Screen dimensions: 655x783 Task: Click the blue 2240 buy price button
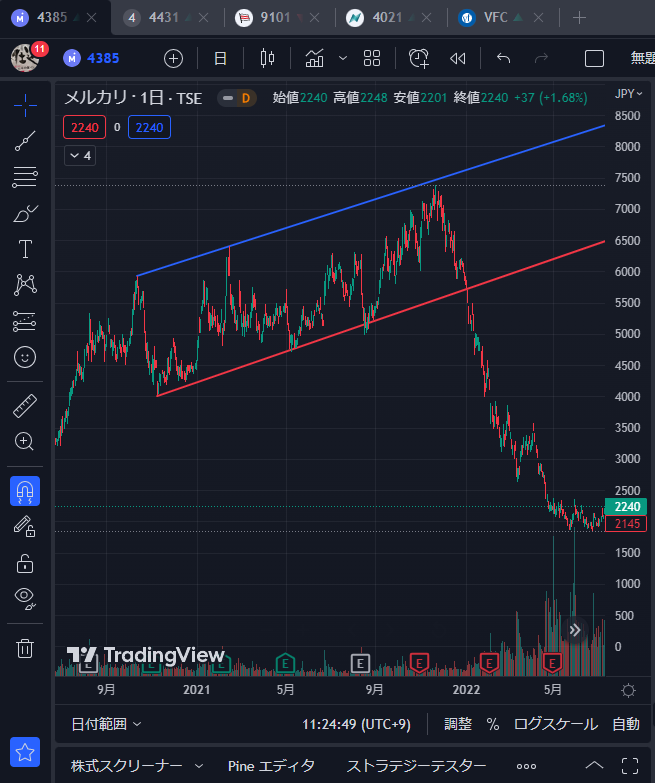[149, 127]
